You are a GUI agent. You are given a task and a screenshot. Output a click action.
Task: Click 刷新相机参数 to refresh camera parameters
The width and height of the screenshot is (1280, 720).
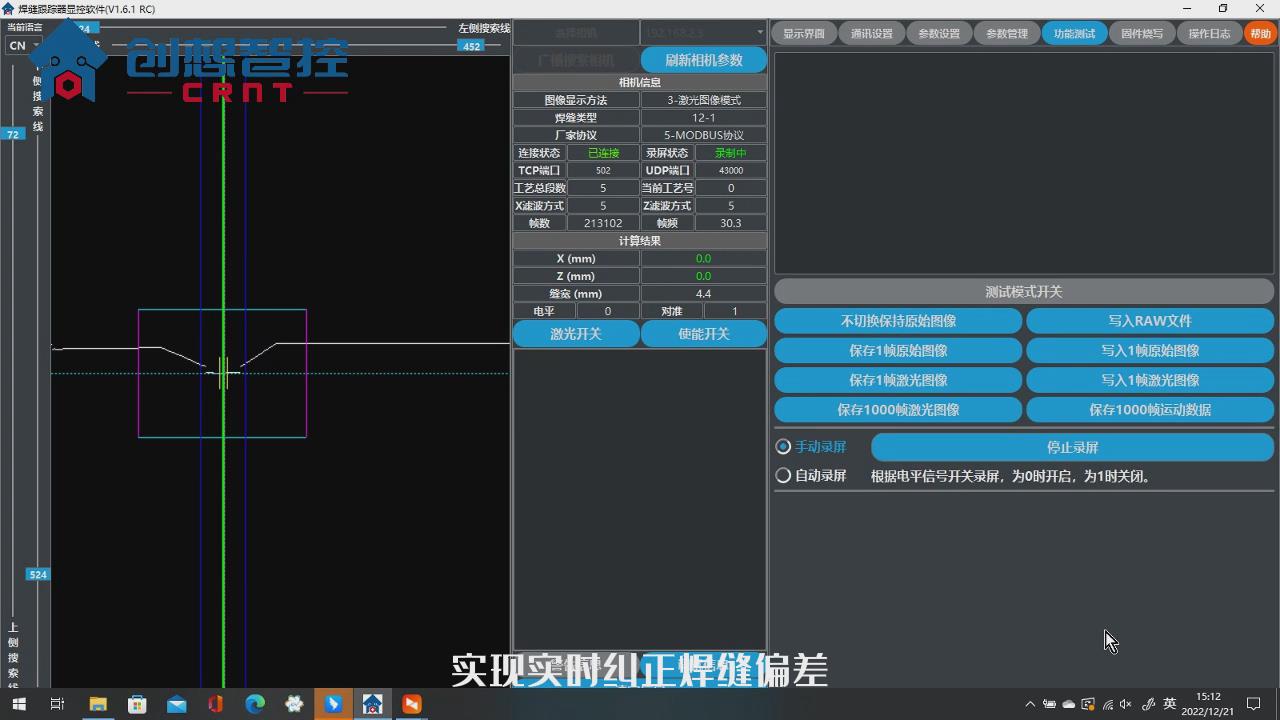click(703, 59)
